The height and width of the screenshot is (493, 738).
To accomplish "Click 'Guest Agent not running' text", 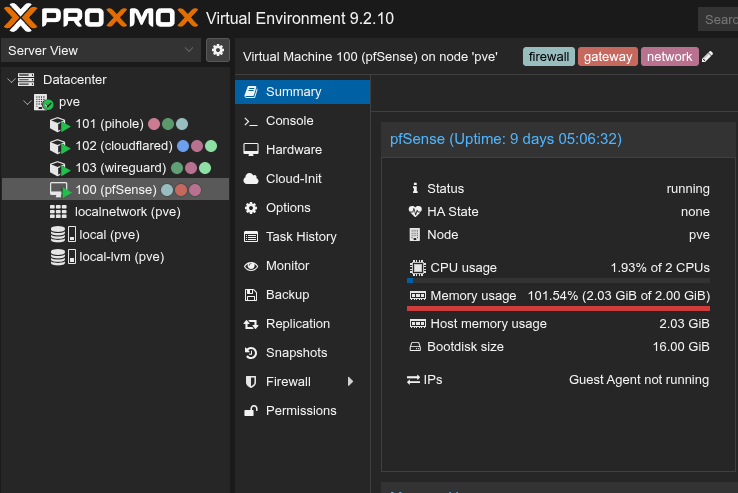I will 639,380.
